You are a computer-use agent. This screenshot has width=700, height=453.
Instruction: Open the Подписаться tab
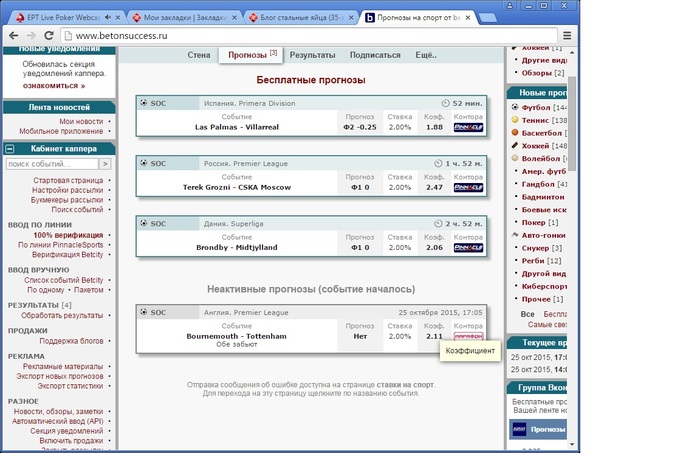375,55
